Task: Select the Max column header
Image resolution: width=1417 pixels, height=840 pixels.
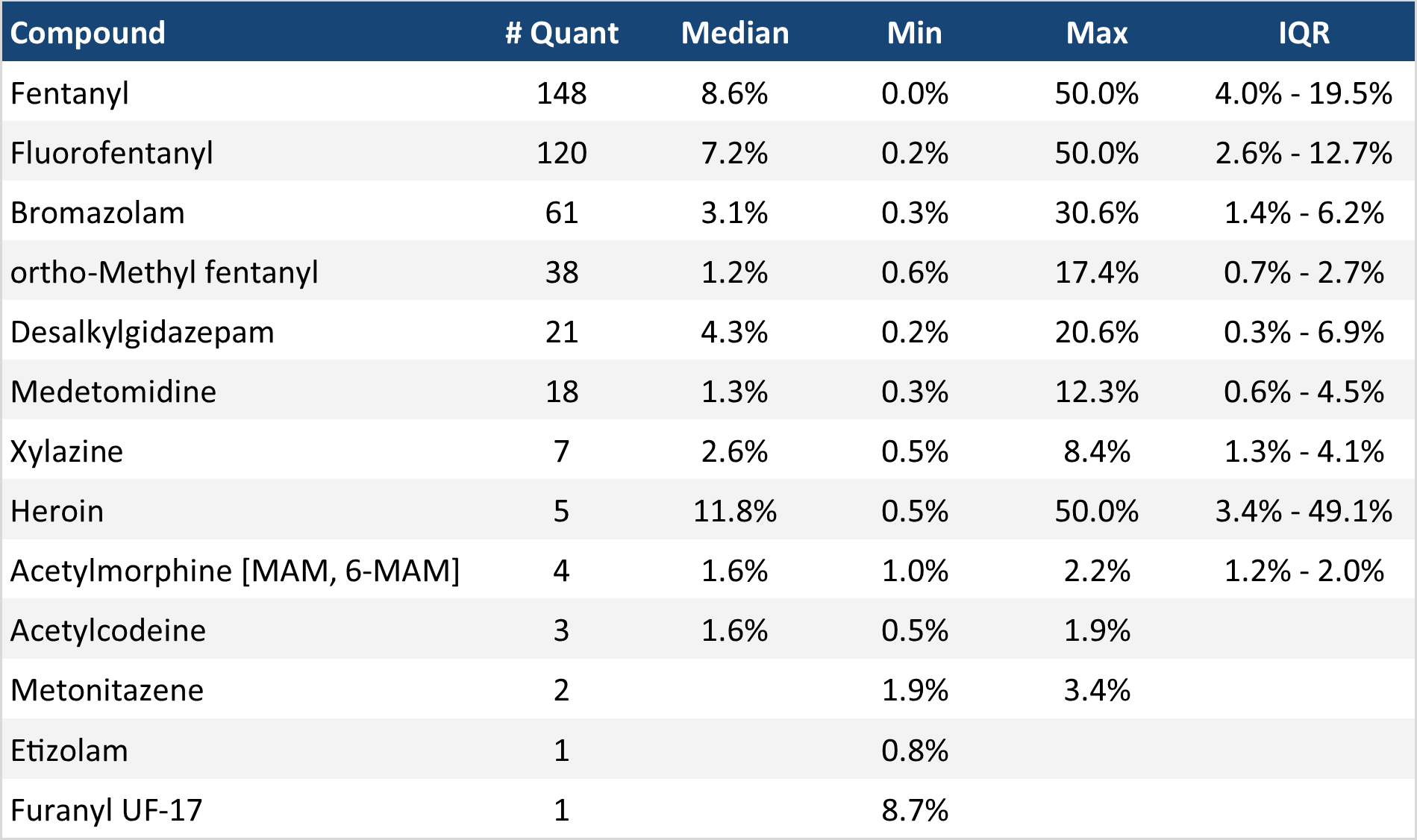Action: [x=1096, y=33]
